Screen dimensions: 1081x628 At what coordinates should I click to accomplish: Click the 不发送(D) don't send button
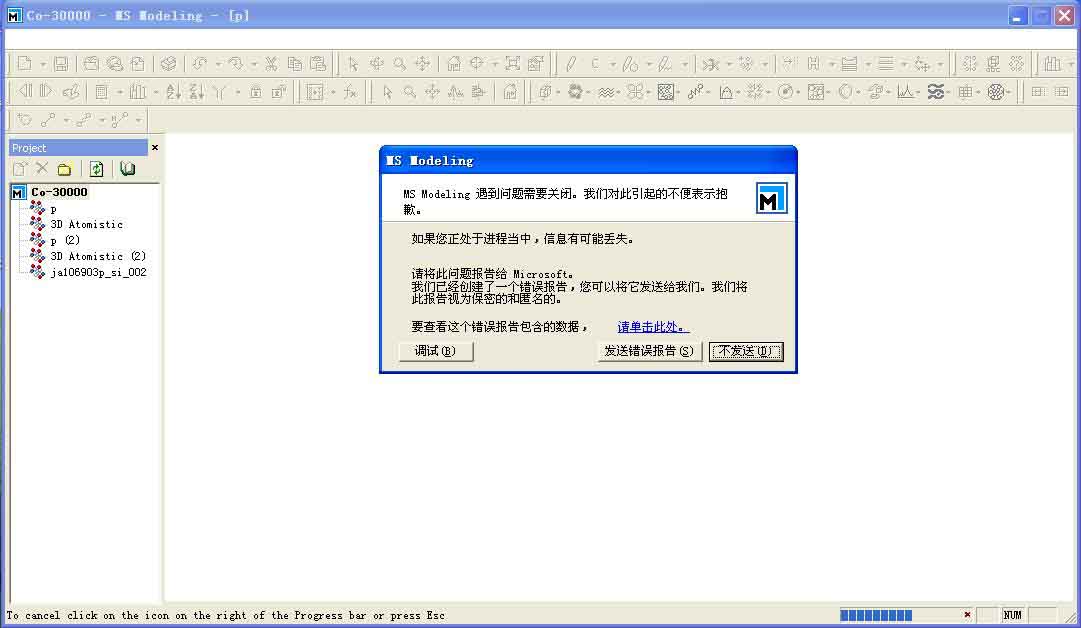[x=746, y=351]
